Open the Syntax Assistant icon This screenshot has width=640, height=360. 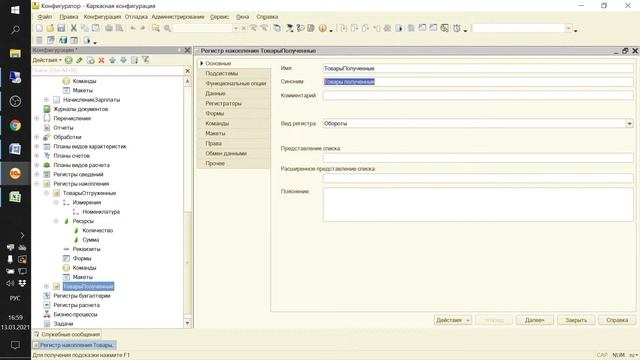point(289,28)
